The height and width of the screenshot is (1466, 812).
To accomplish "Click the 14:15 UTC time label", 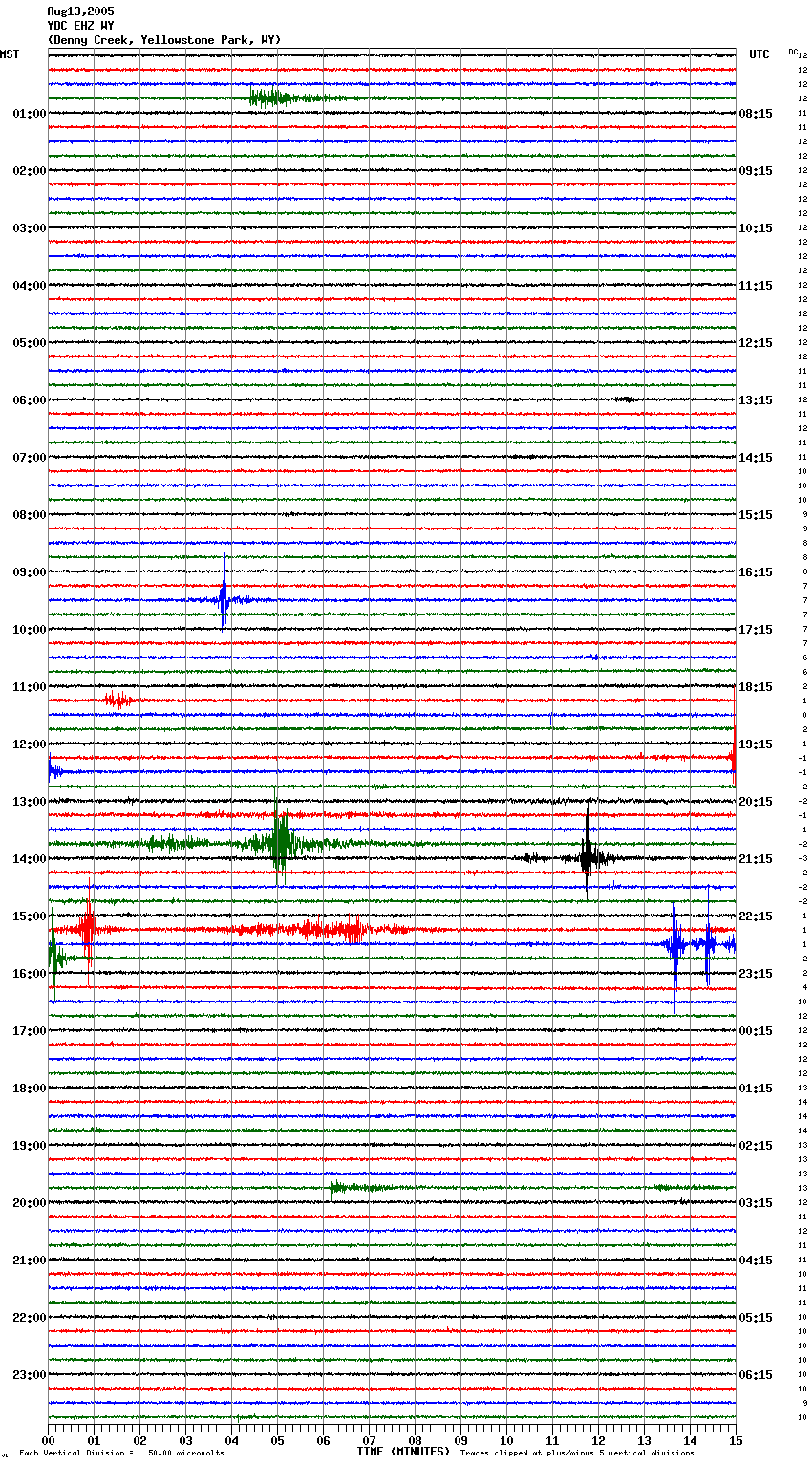I will tap(756, 458).
